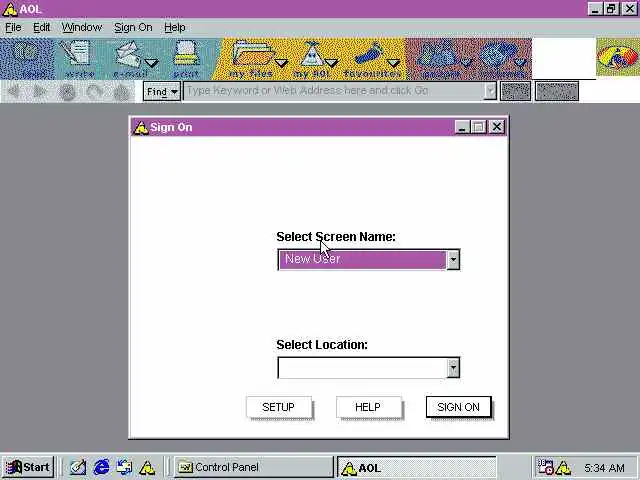Click the SETUP button
The width and height of the screenshot is (640, 480).
pos(278,407)
